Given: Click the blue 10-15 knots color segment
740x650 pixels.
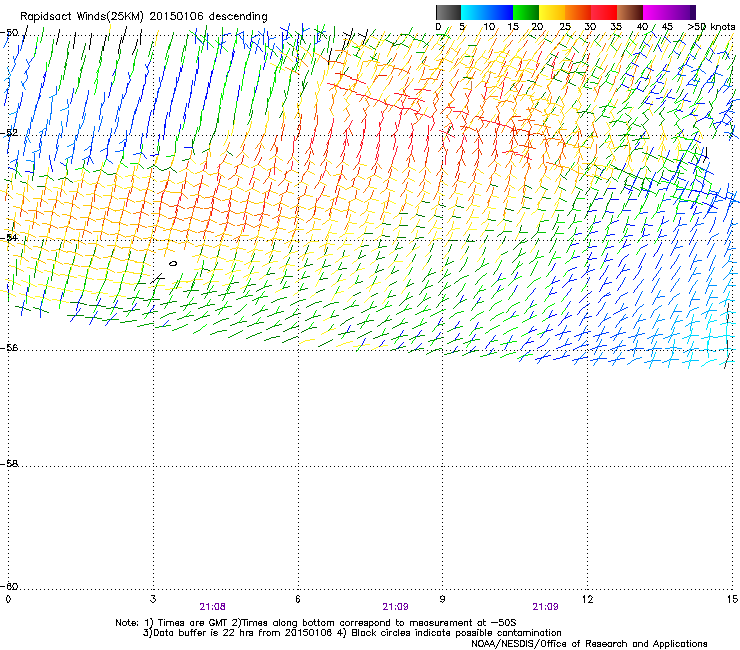Looking at the screenshot, I should pyautogui.click(x=500, y=12).
